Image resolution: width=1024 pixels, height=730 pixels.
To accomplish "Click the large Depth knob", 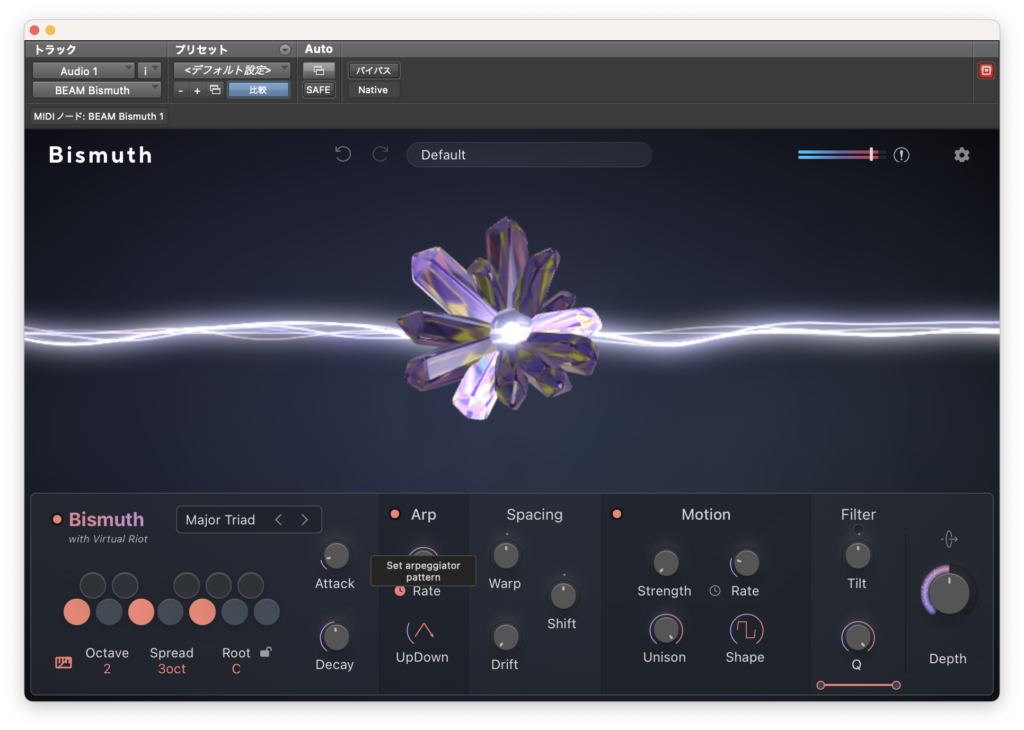I will [x=948, y=592].
